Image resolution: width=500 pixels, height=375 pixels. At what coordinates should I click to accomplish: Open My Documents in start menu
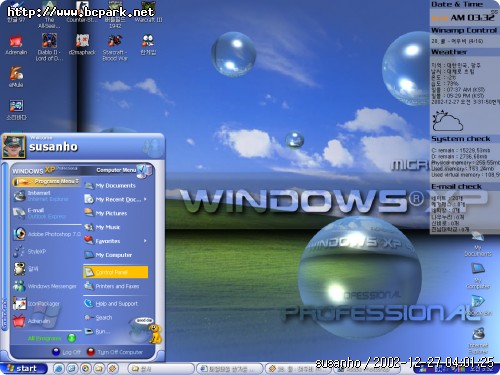pyautogui.click(x=110, y=185)
